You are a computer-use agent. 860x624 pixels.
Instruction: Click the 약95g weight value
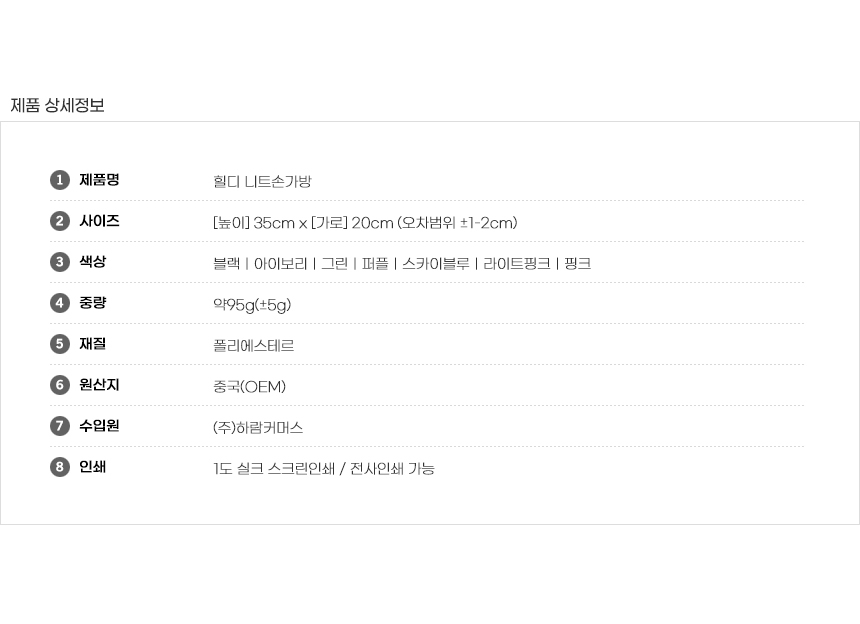tap(252, 305)
